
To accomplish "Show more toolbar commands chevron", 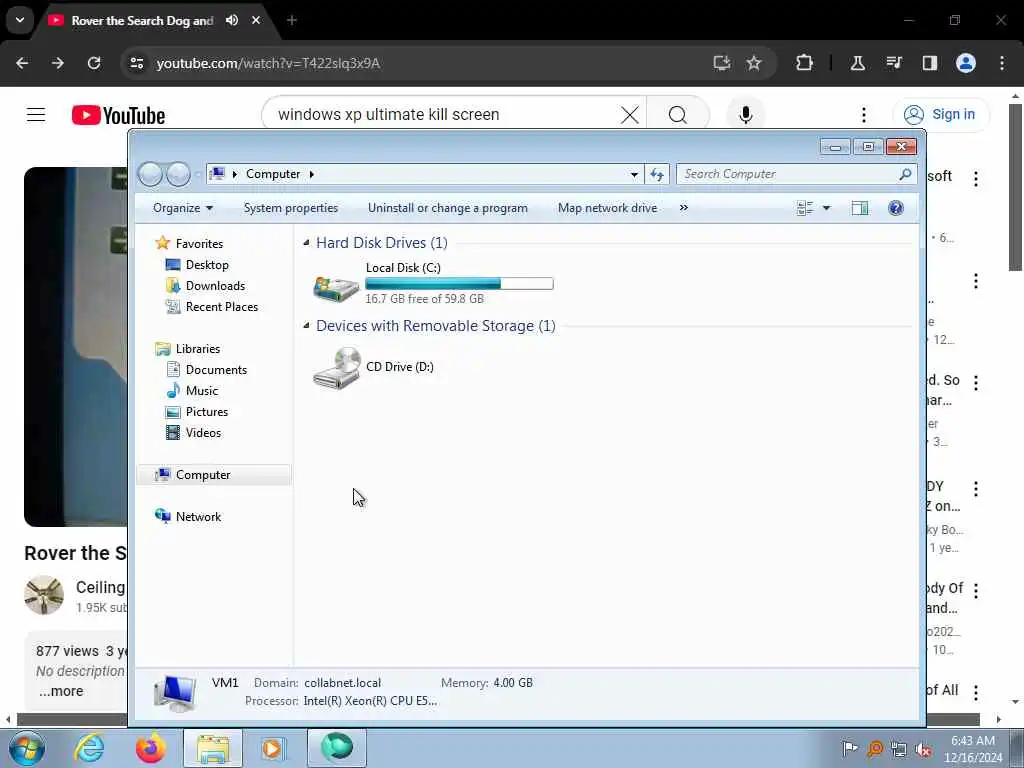I will coord(684,208).
